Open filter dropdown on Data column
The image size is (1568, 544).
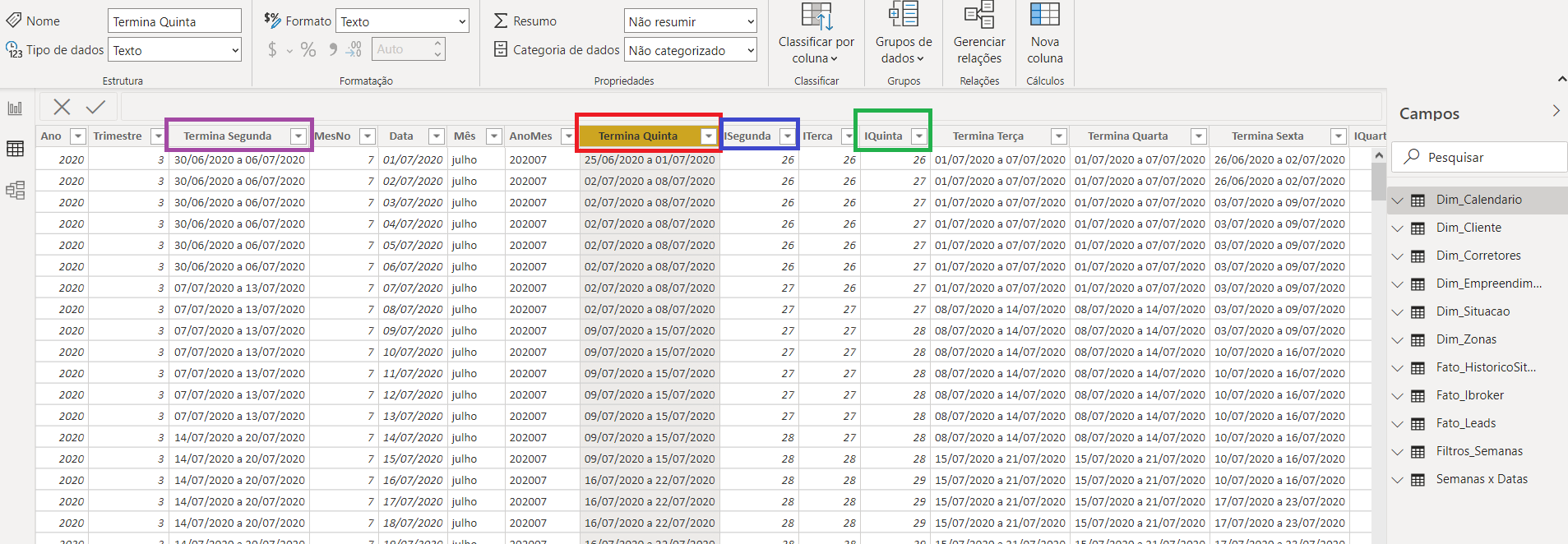click(x=437, y=136)
